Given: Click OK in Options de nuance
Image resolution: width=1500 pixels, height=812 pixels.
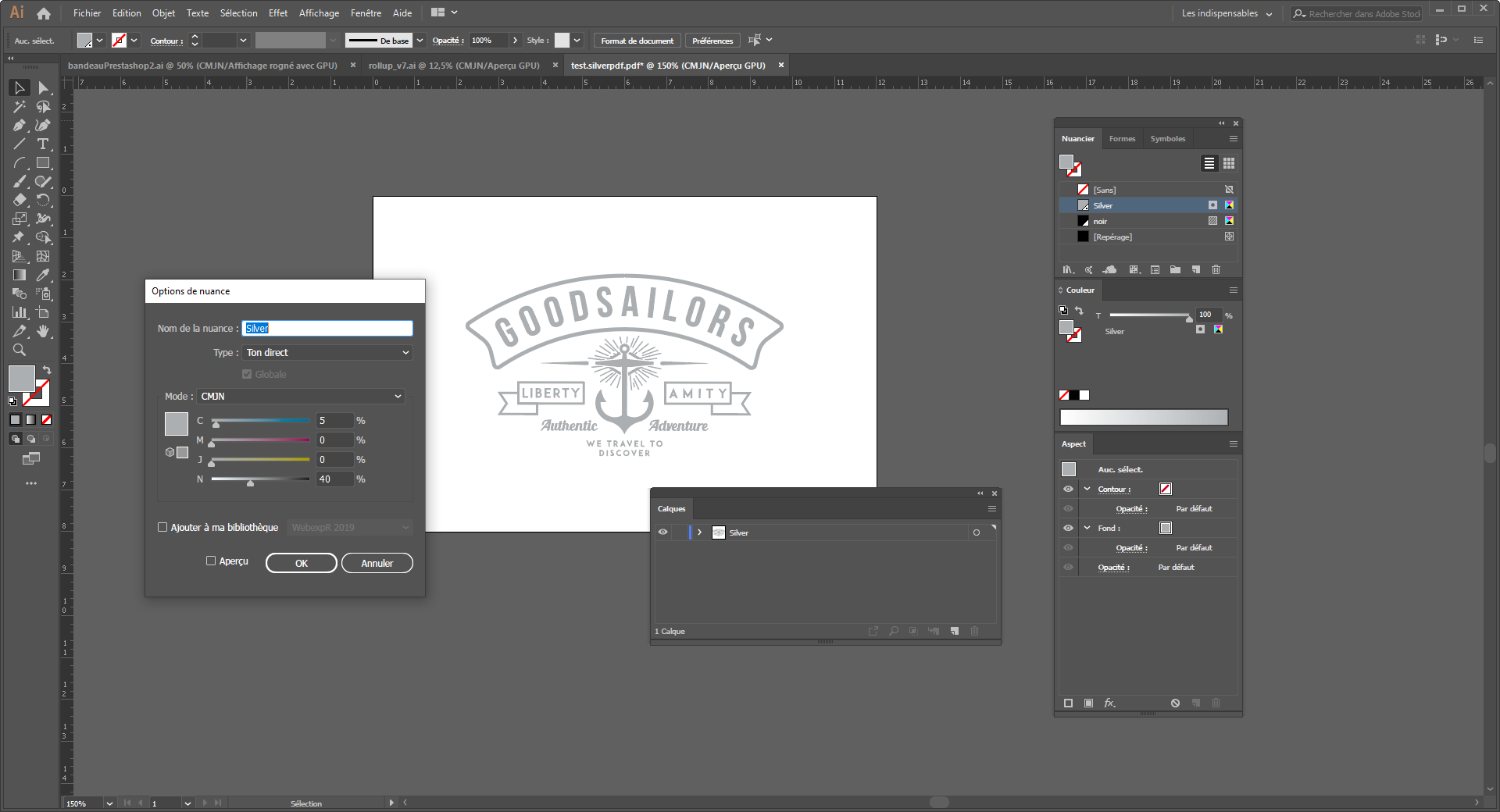Looking at the screenshot, I should pos(301,563).
